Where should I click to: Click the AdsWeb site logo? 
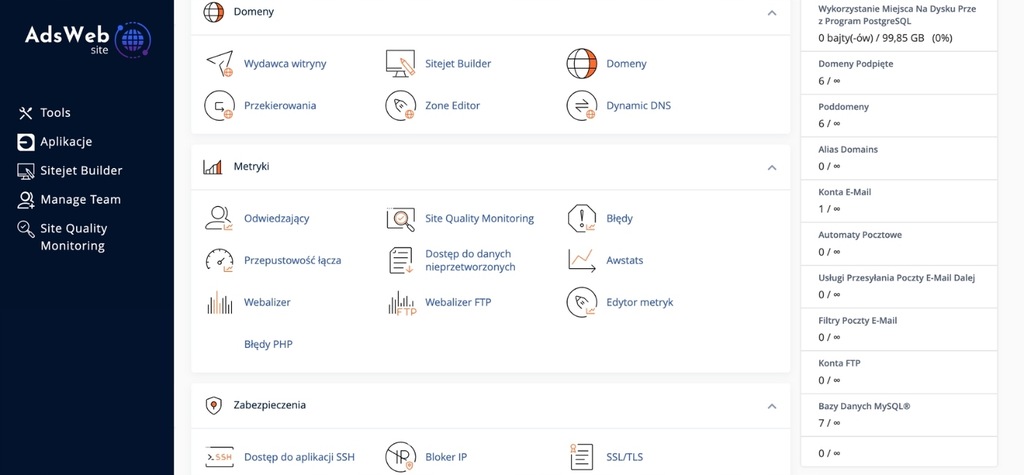pos(88,39)
